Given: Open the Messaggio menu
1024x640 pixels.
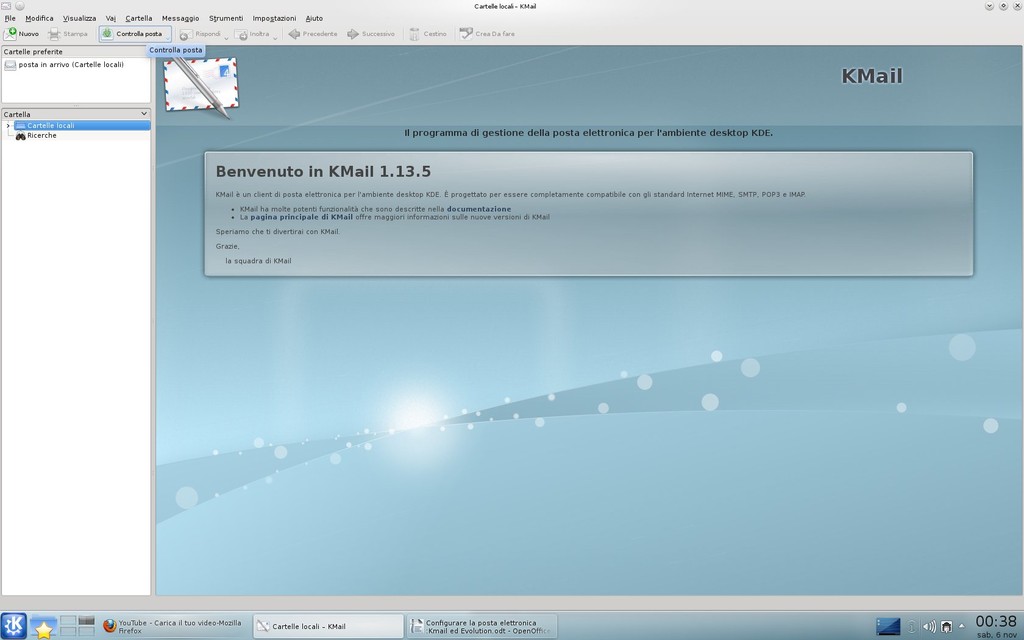Looking at the screenshot, I should click(x=179, y=17).
